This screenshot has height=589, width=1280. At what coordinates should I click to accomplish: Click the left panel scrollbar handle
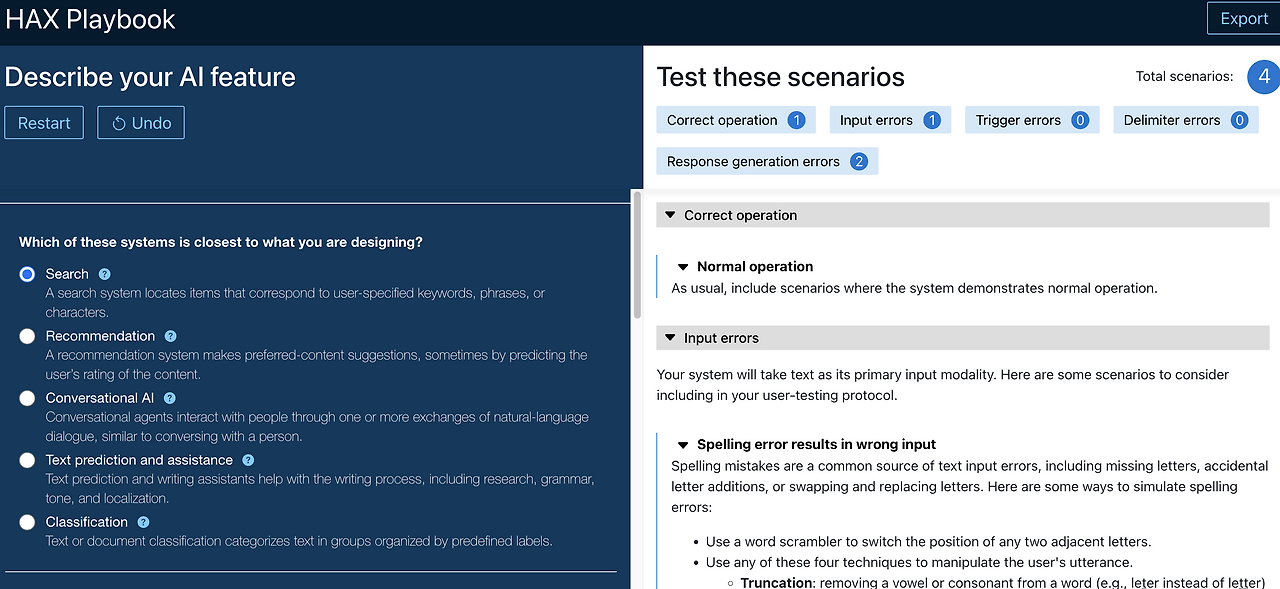[x=637, y=255]
